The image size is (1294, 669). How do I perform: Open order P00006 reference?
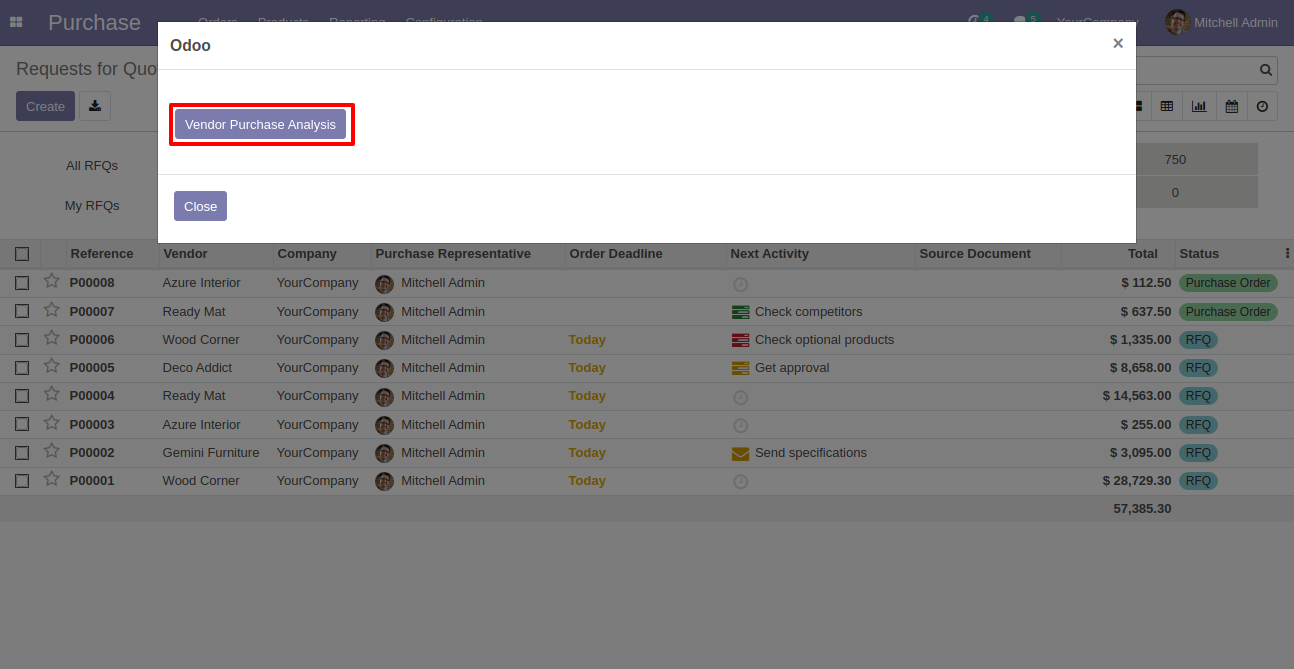(92, 340)
